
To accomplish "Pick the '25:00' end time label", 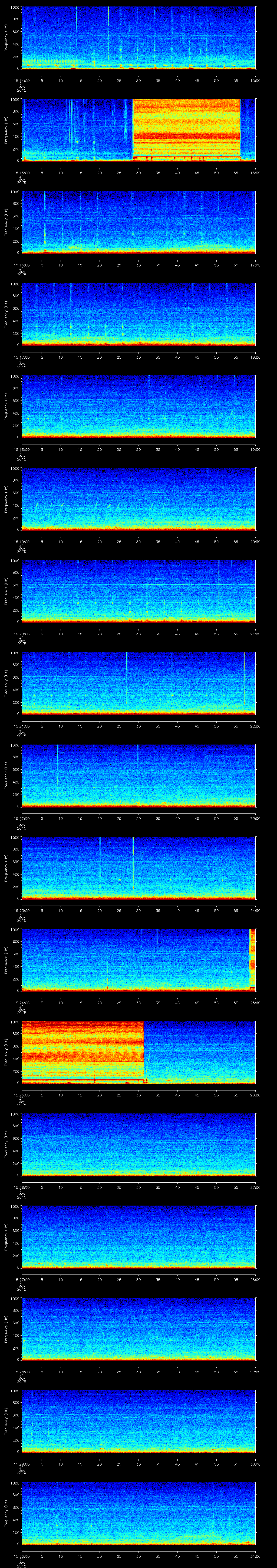I will pos(255,1003).
